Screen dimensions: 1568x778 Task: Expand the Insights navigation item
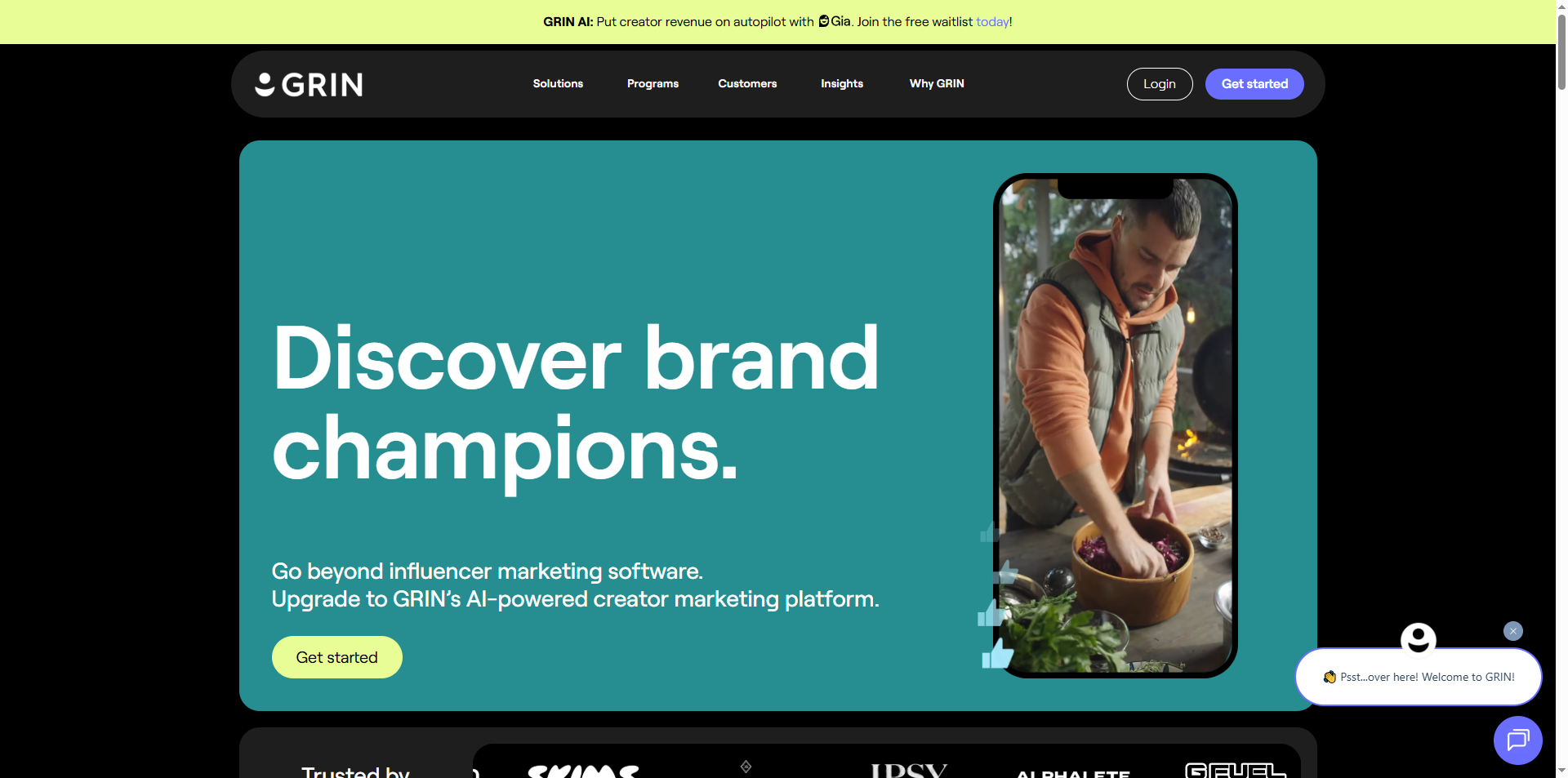[x=842, y=83]
